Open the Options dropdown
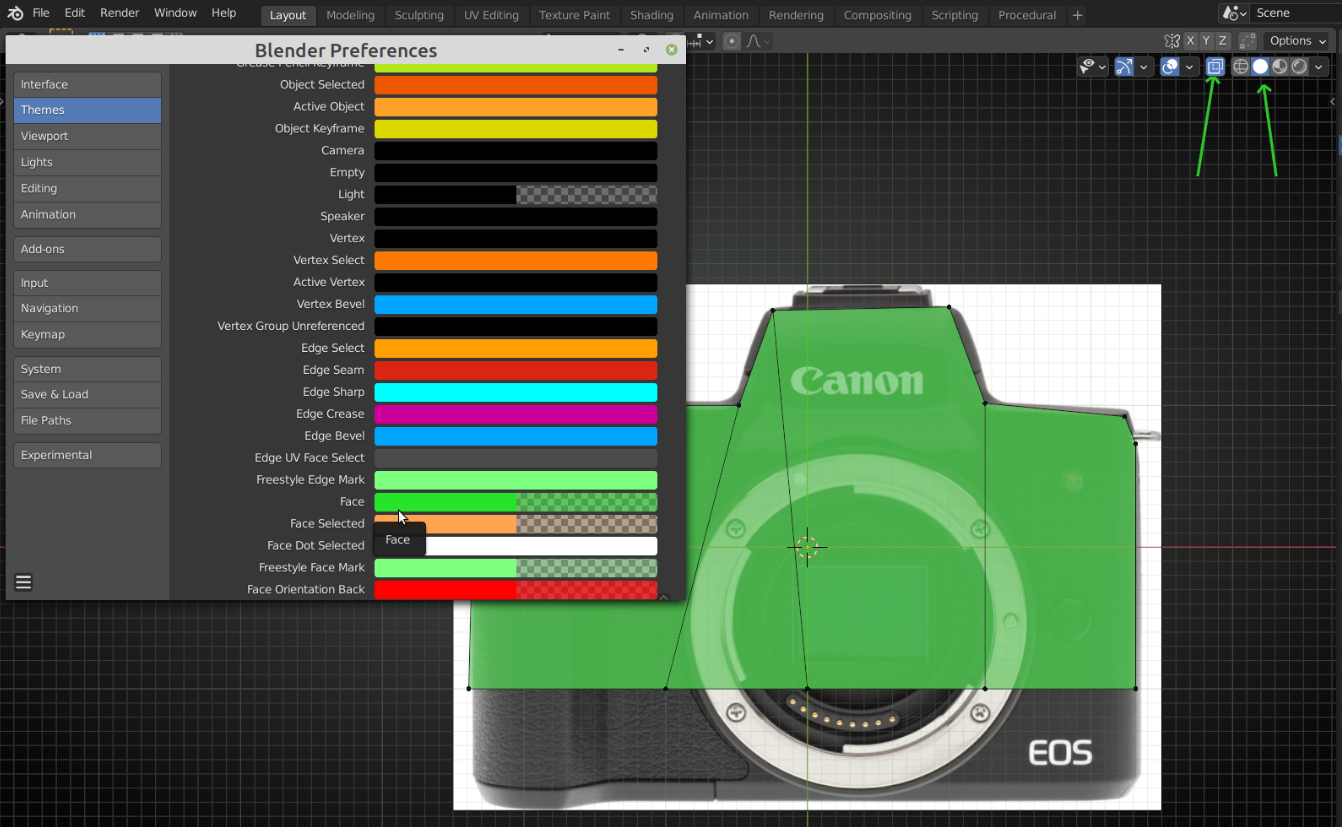Screen dimensions: 1342x827 (1297, 41)
